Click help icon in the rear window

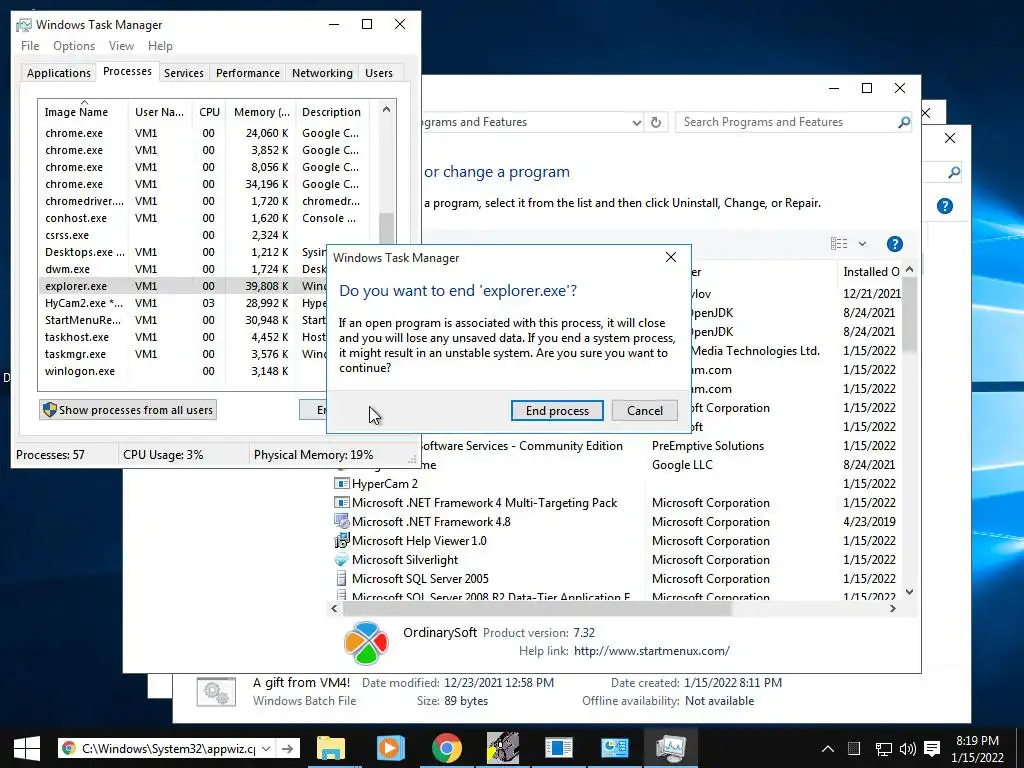coord(944,206)
